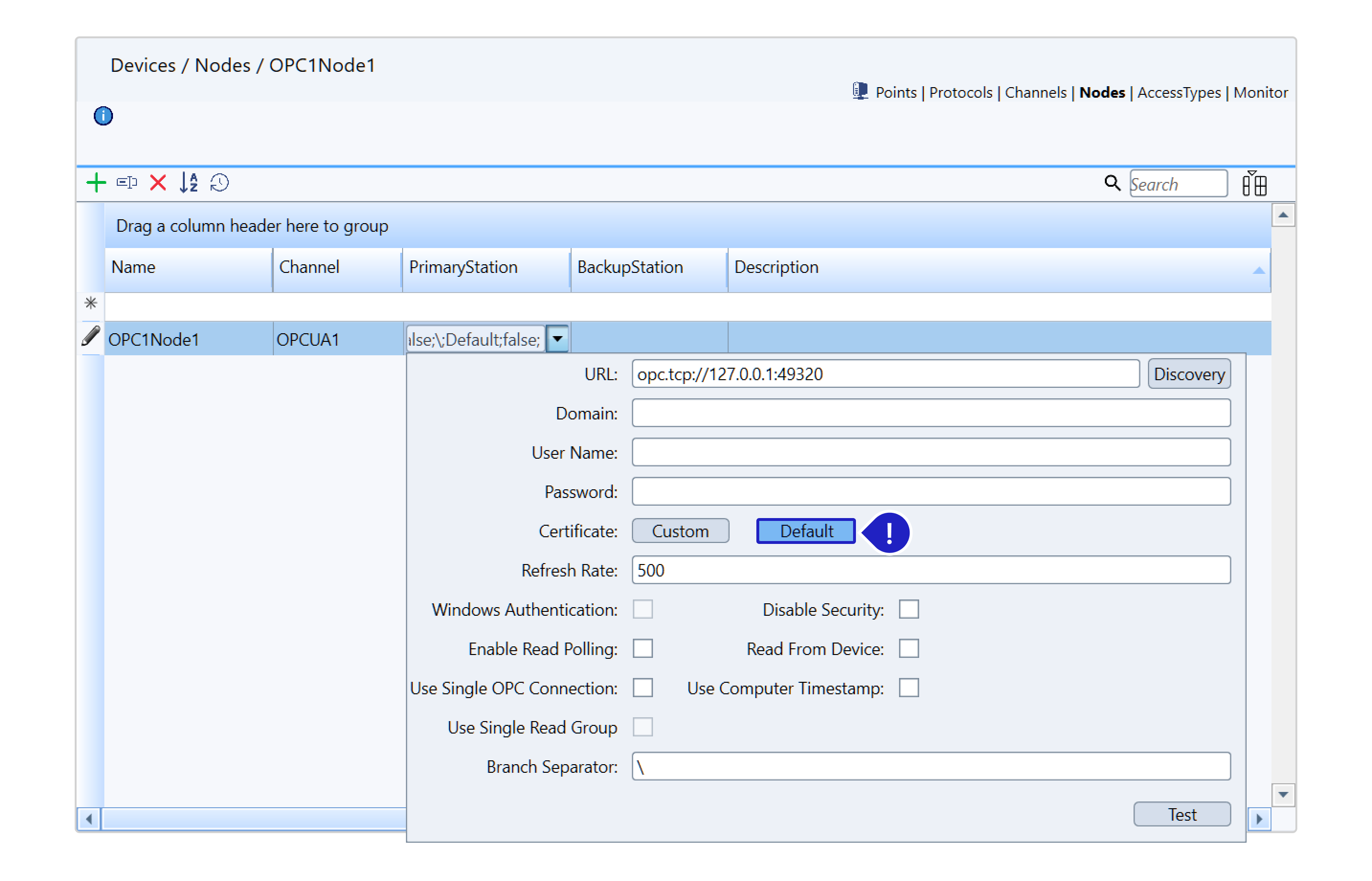Click the new row asterisk marker
Image resolution: width=1372 pixels, height=881 pixels.
coord(90,303)
